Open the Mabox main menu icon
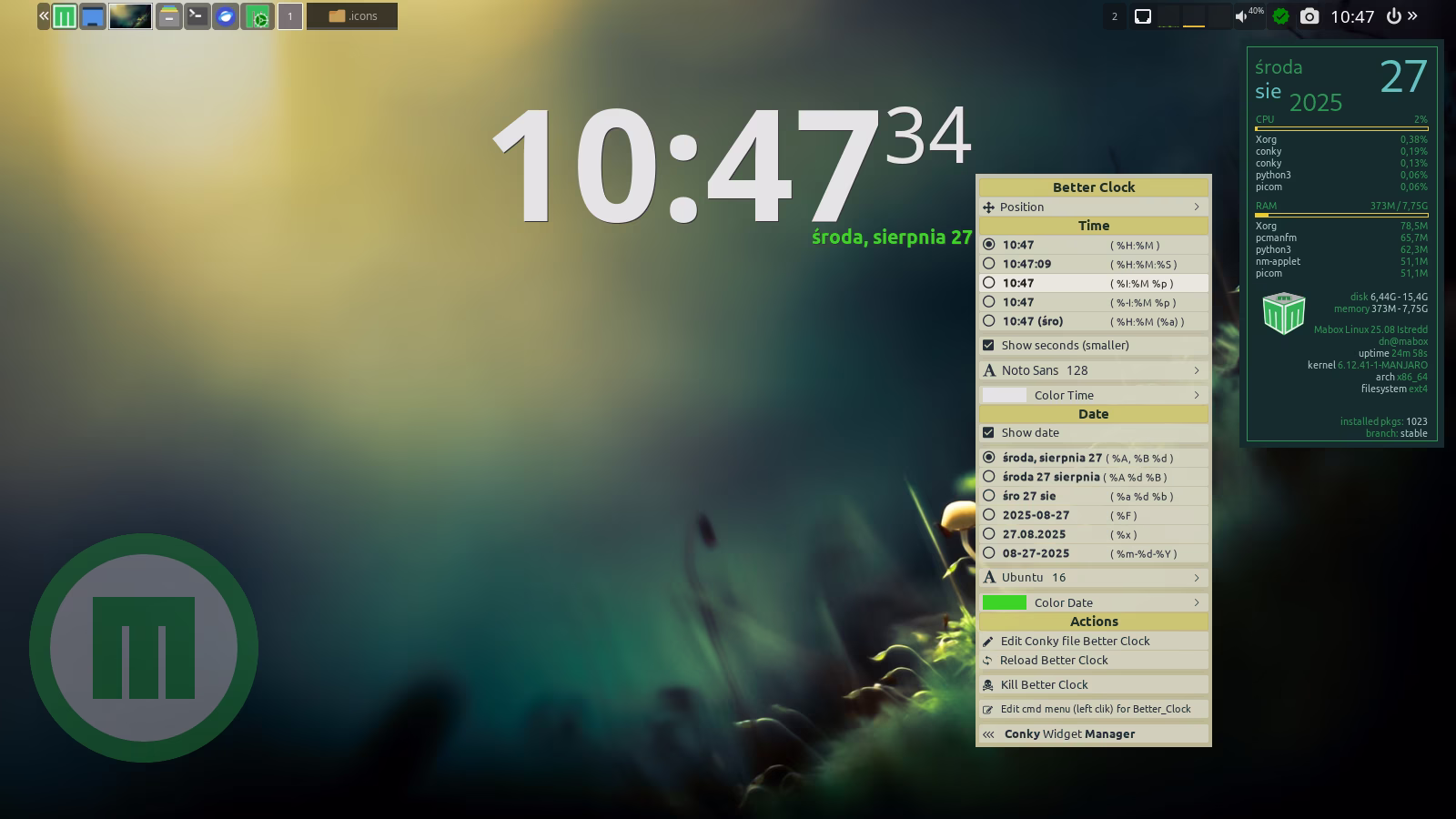This screenshot has width=1456, height=819. (x=65, y=16)
